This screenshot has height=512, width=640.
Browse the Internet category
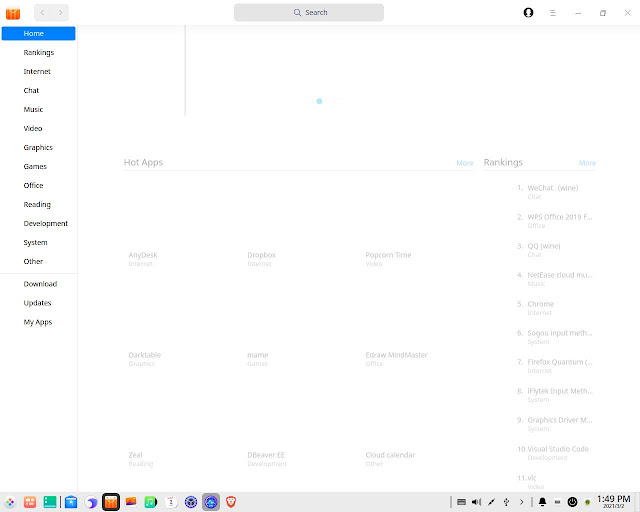click(38, 71)
